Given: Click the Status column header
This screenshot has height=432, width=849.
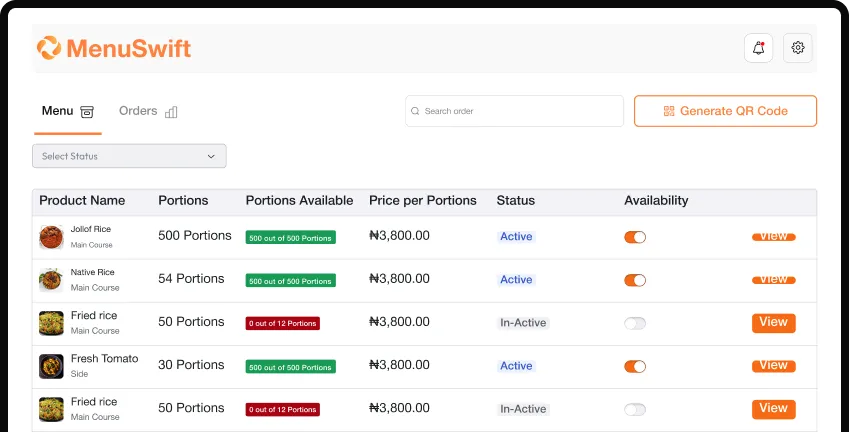Looking at the screenshot, I should tap(515, 200).
